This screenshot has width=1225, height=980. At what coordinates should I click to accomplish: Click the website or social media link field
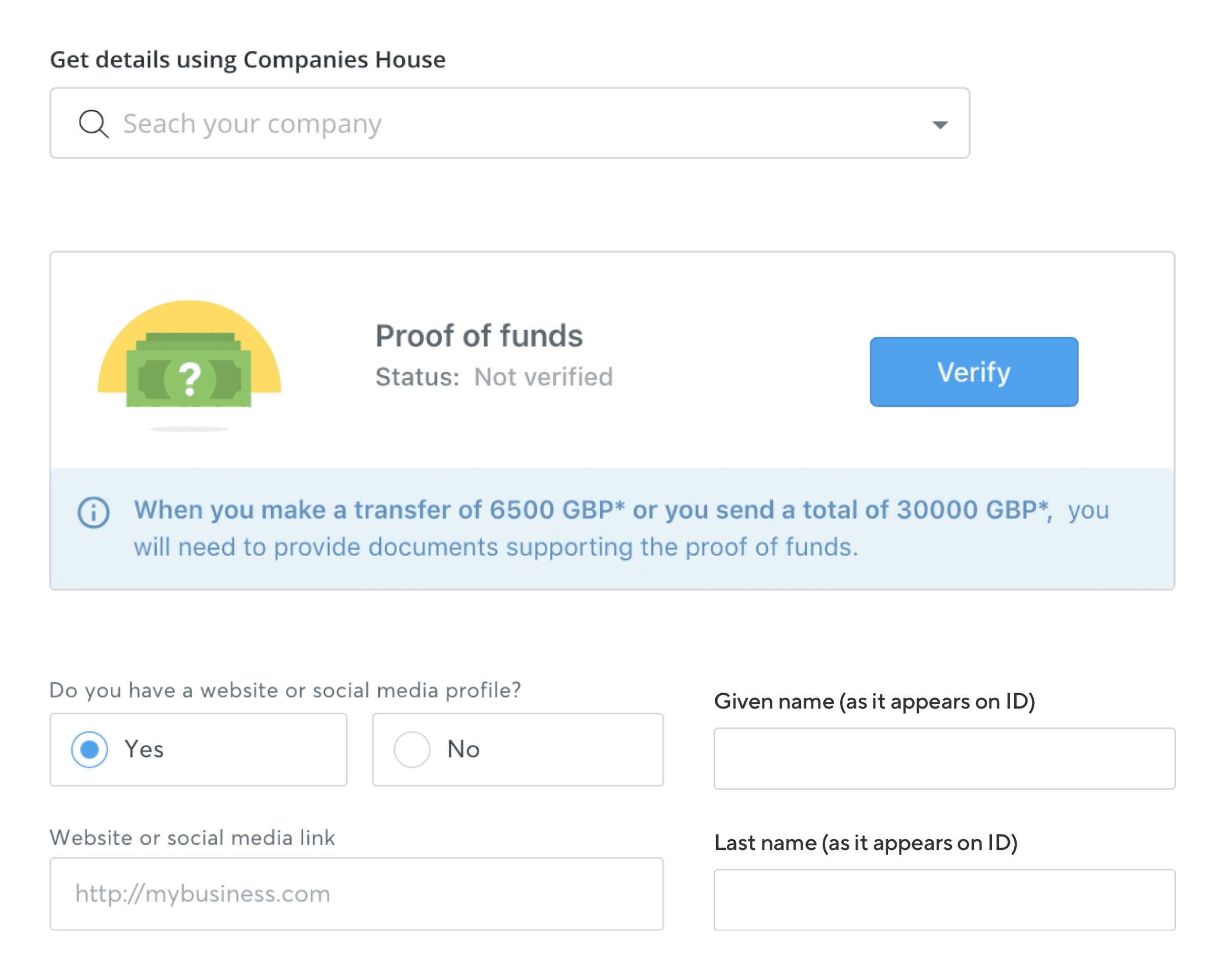click(357, 894)
